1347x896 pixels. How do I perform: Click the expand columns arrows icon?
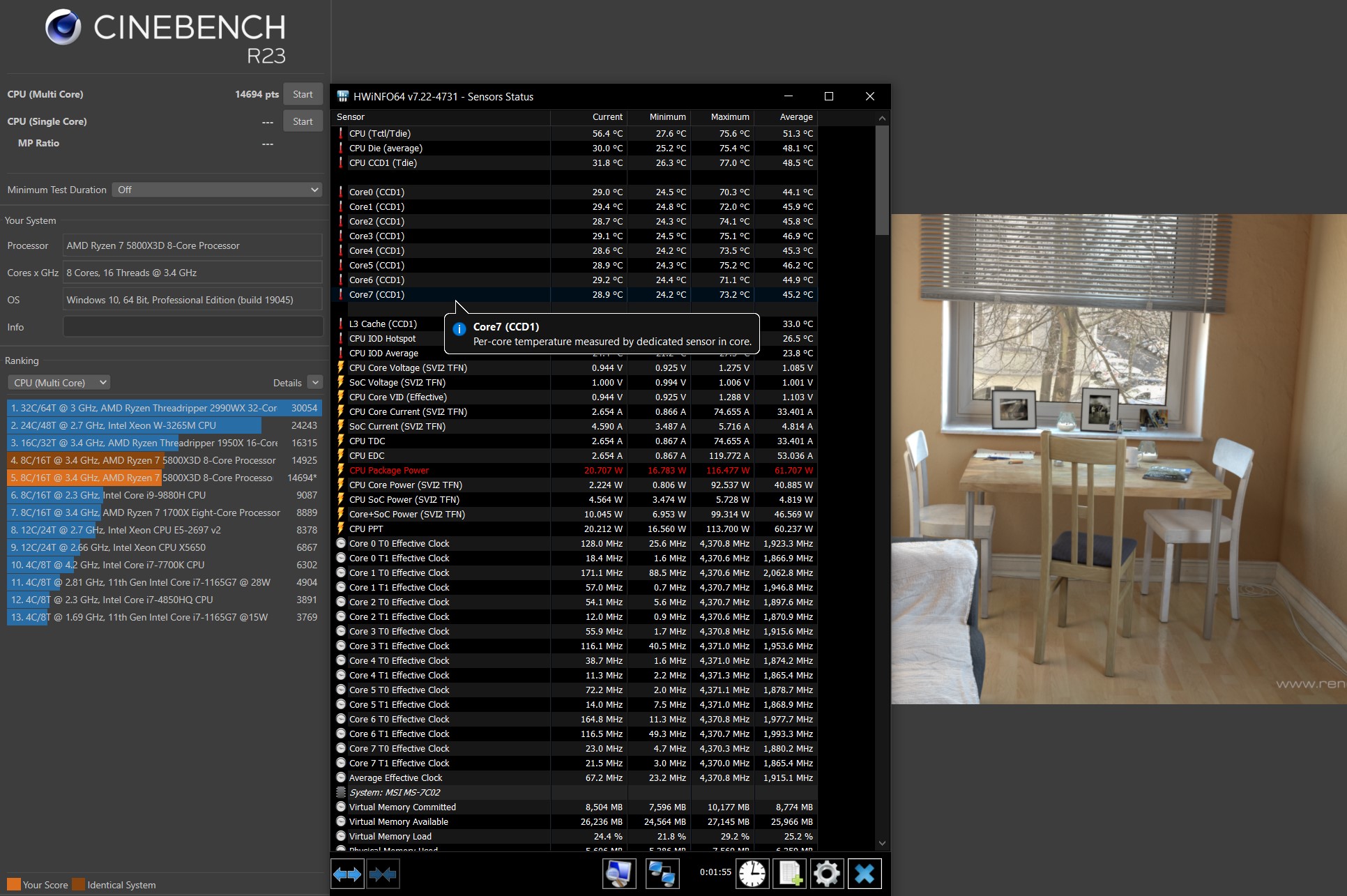pos(347,874)
